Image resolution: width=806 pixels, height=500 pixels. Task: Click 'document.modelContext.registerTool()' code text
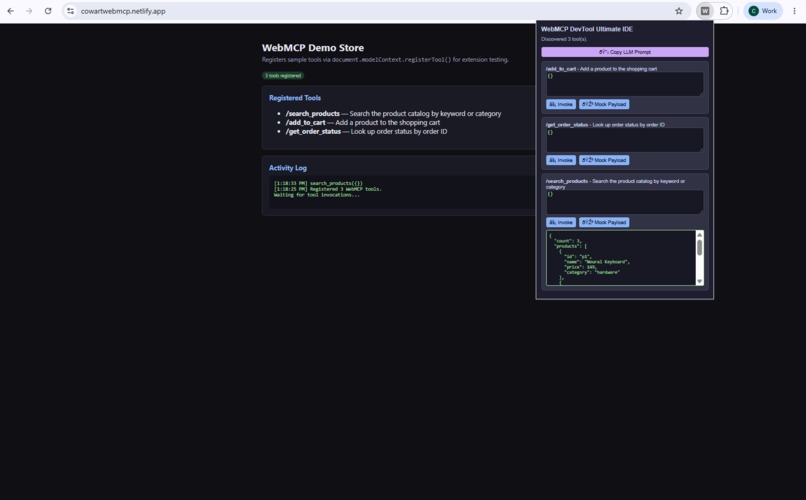coord(391,60)
